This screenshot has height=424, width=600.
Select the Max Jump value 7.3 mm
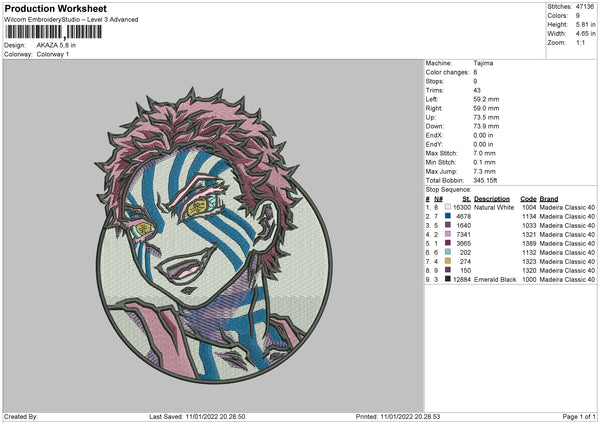click(484, 171)
